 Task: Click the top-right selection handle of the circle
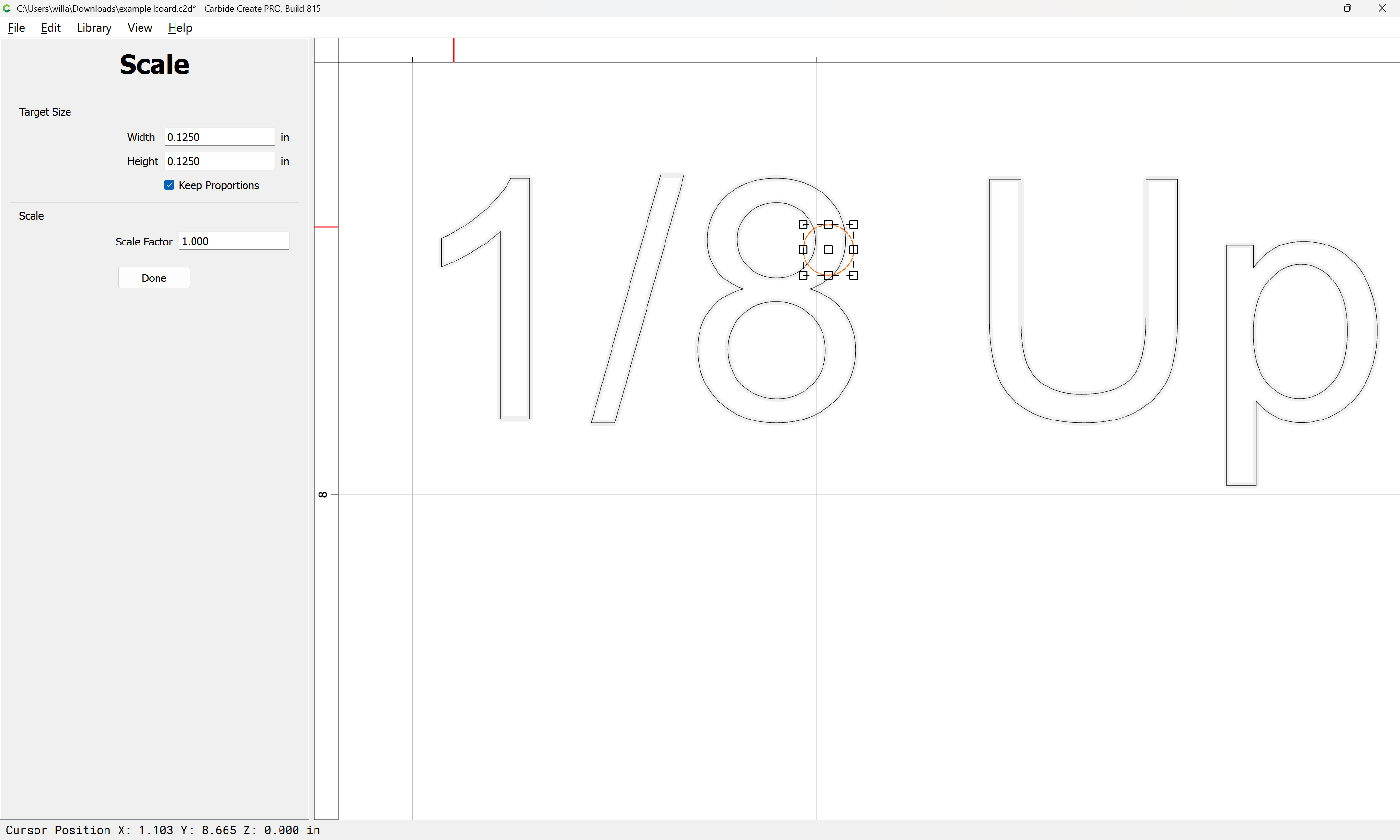coord(853,225)
